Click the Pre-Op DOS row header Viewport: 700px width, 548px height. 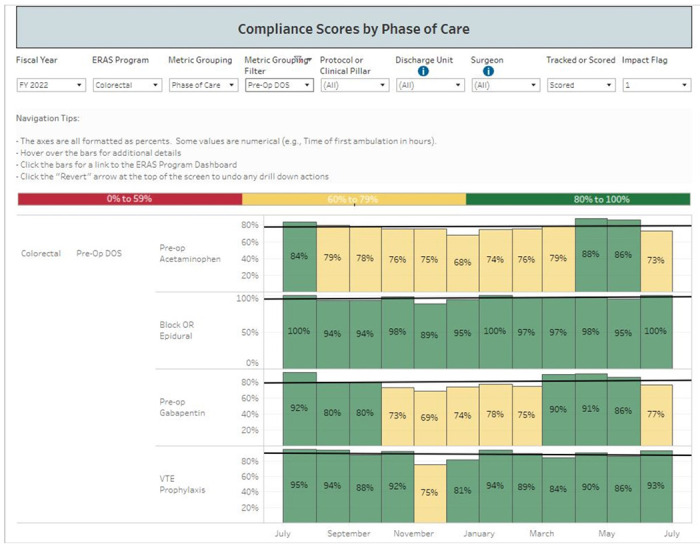pyautogui.click(x=98, y=254)
